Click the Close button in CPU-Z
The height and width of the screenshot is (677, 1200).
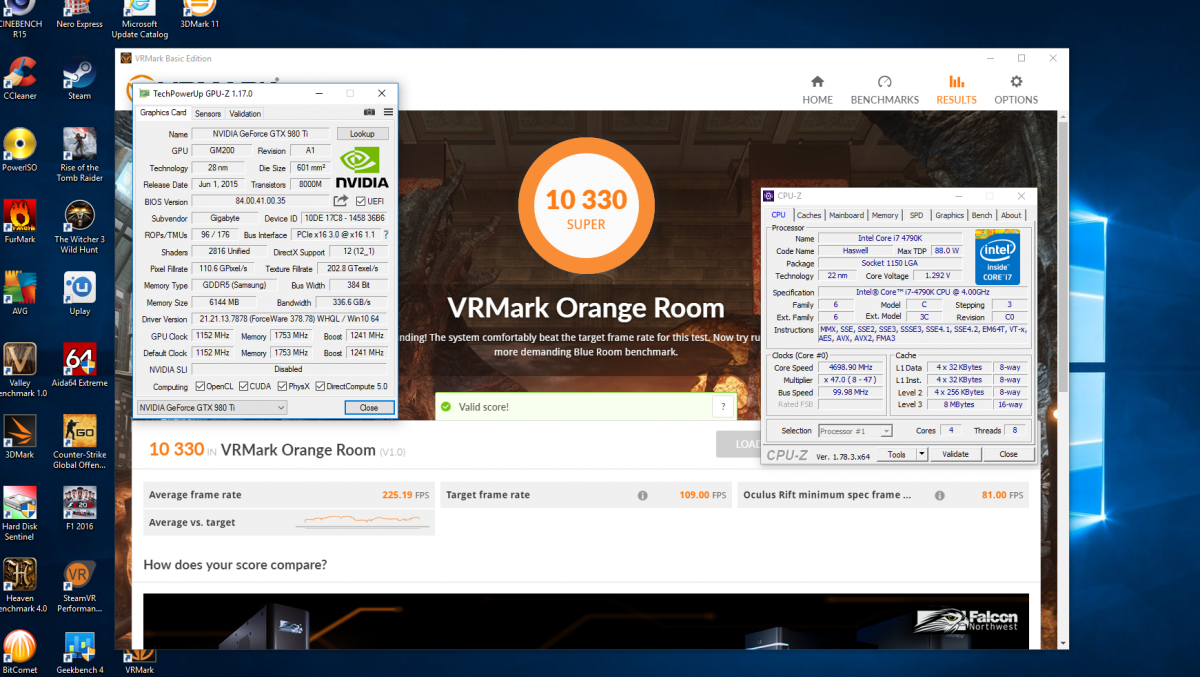[1008, 454]
